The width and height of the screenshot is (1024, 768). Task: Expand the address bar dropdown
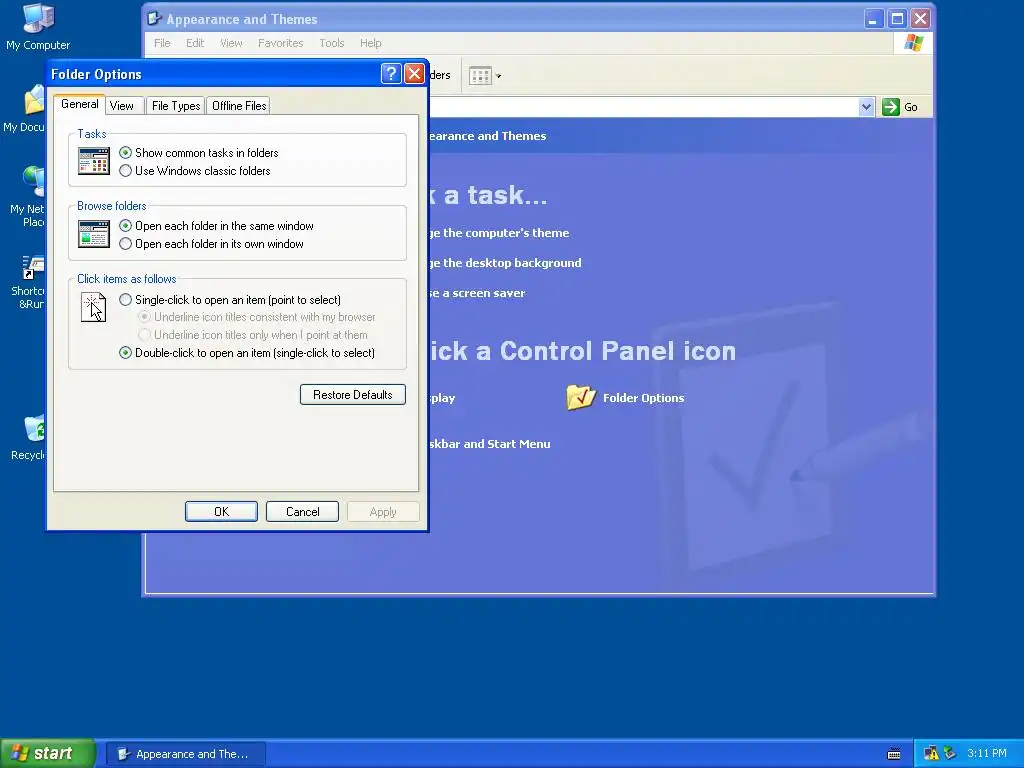tap(866, 107)
